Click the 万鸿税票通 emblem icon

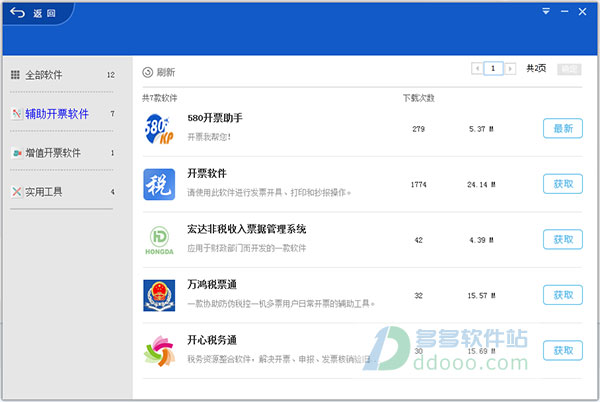[x=159, y=295]
